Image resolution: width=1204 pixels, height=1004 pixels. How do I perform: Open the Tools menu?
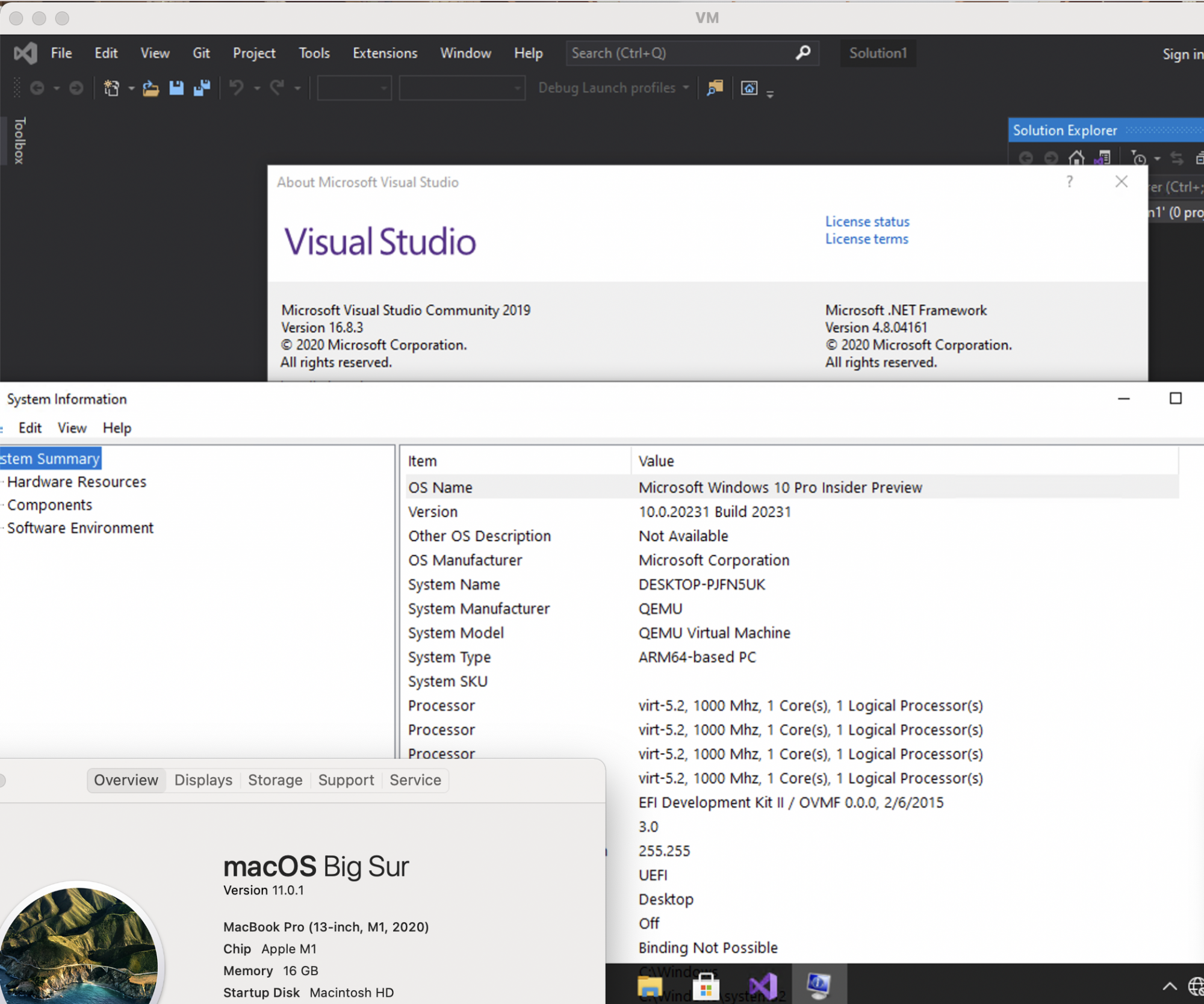[x=314, y=53]
